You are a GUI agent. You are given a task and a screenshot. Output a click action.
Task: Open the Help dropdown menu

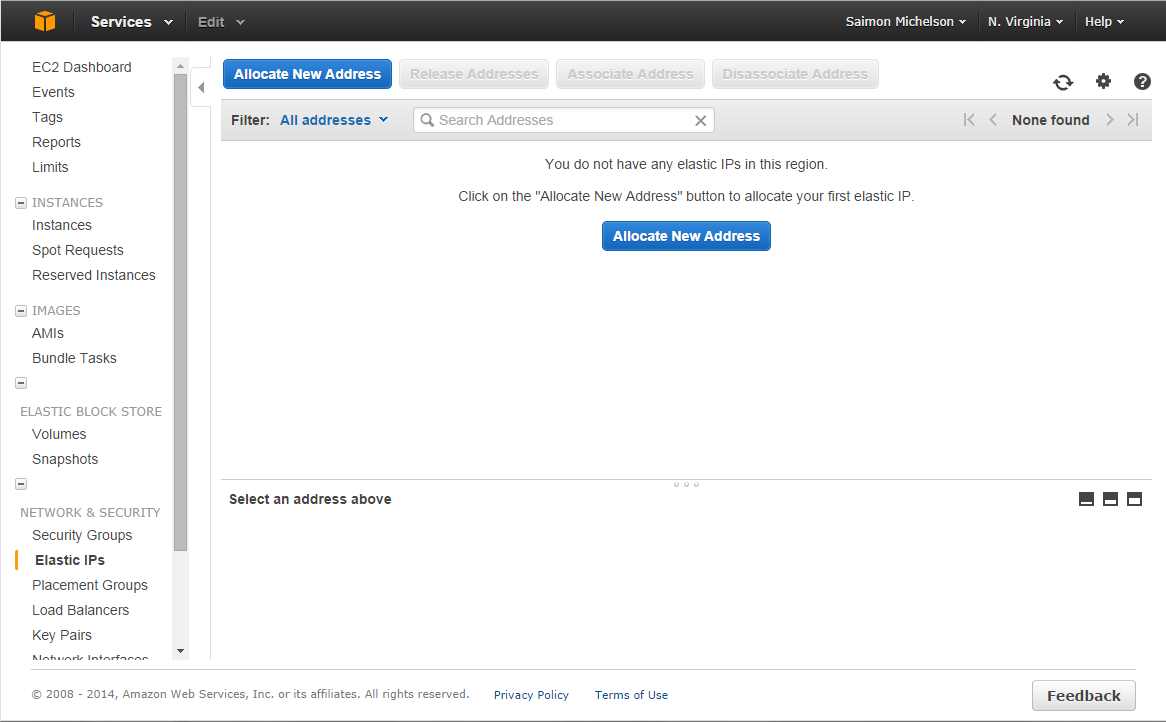[x=1104, y=22]
